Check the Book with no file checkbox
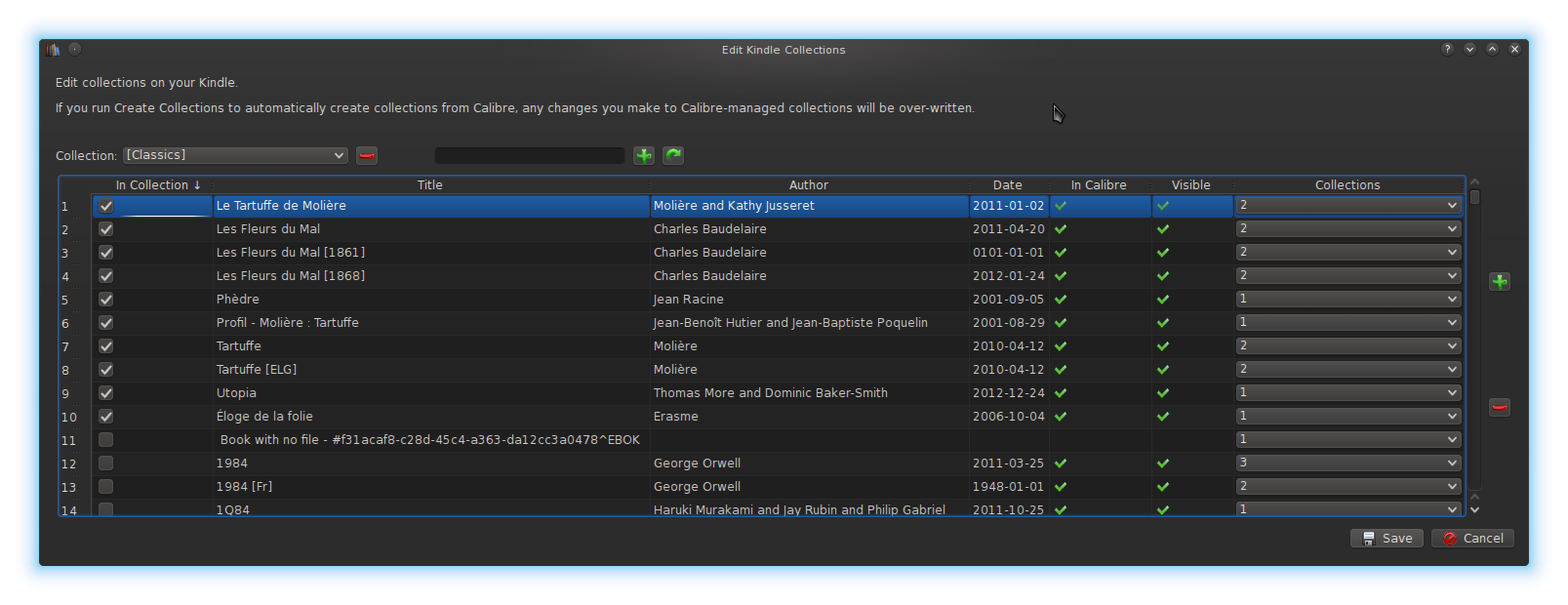This screenshot has height=605, width=1568. click(106, 440)
